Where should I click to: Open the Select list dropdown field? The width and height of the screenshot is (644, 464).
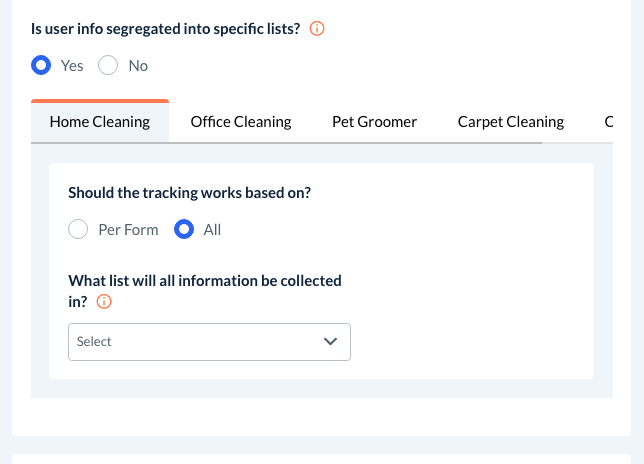(x=195, y=341)
